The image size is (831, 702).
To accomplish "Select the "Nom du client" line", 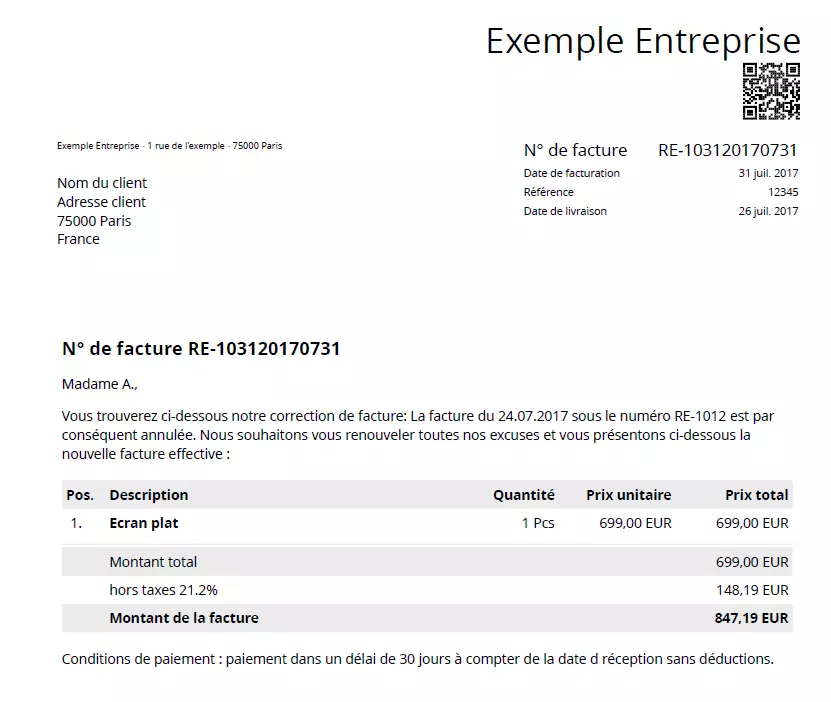I will coord(102,183).
